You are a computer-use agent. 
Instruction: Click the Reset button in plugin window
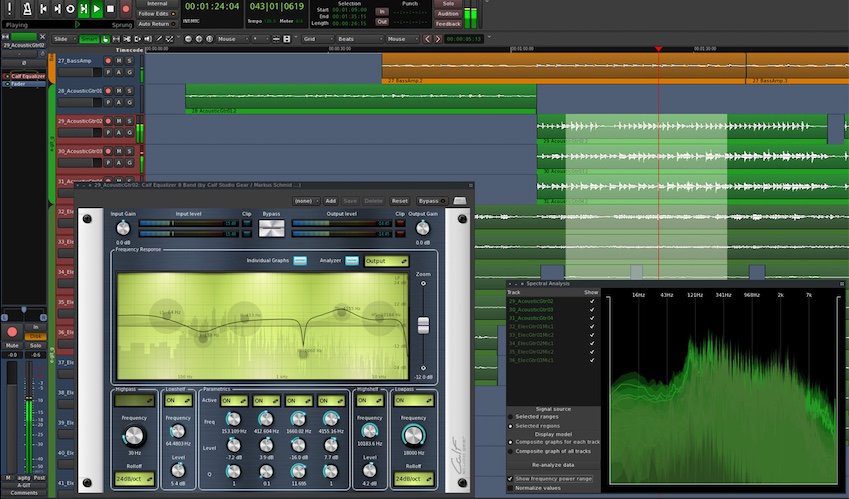[400, 201]
